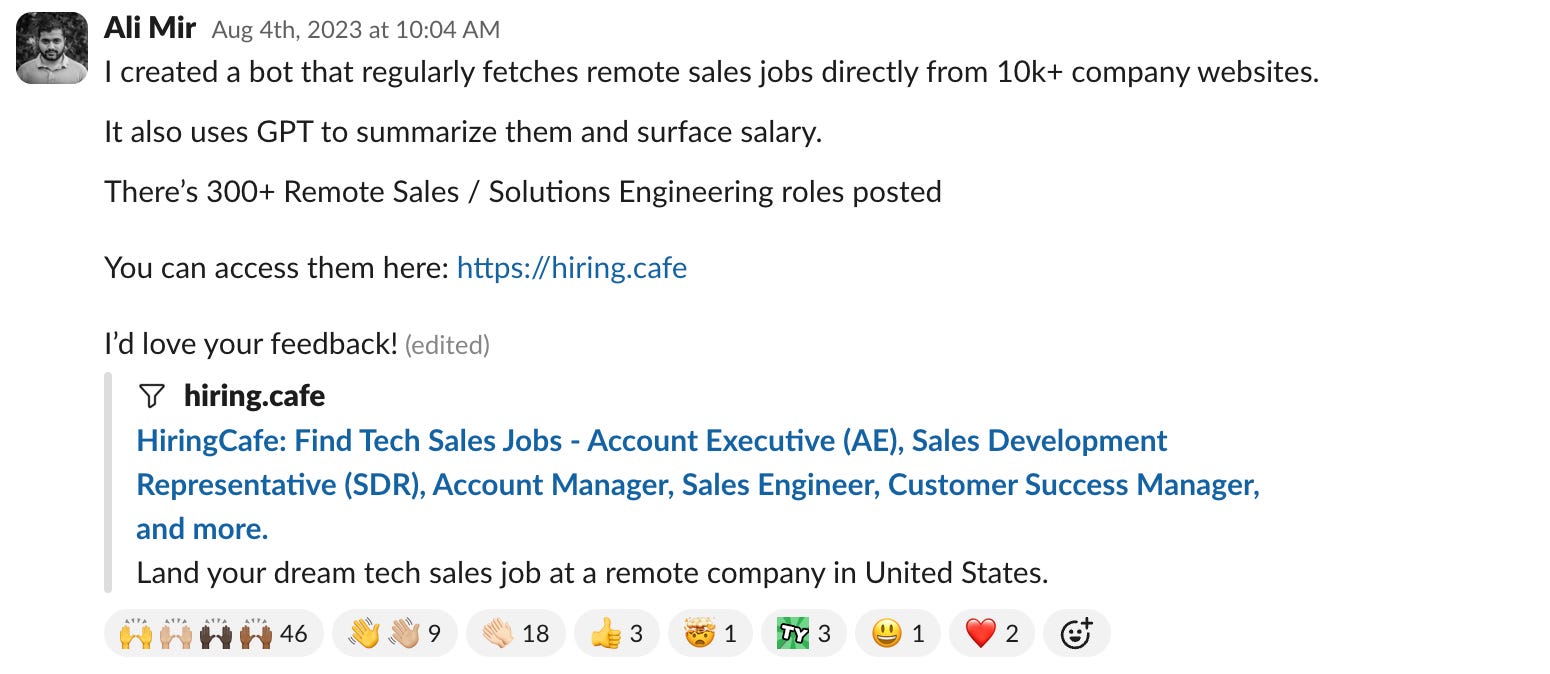Click the Ali Mir sender name
Viewport: 1550px width, 674px height.
pyautogui.click(x=150, y=27)
